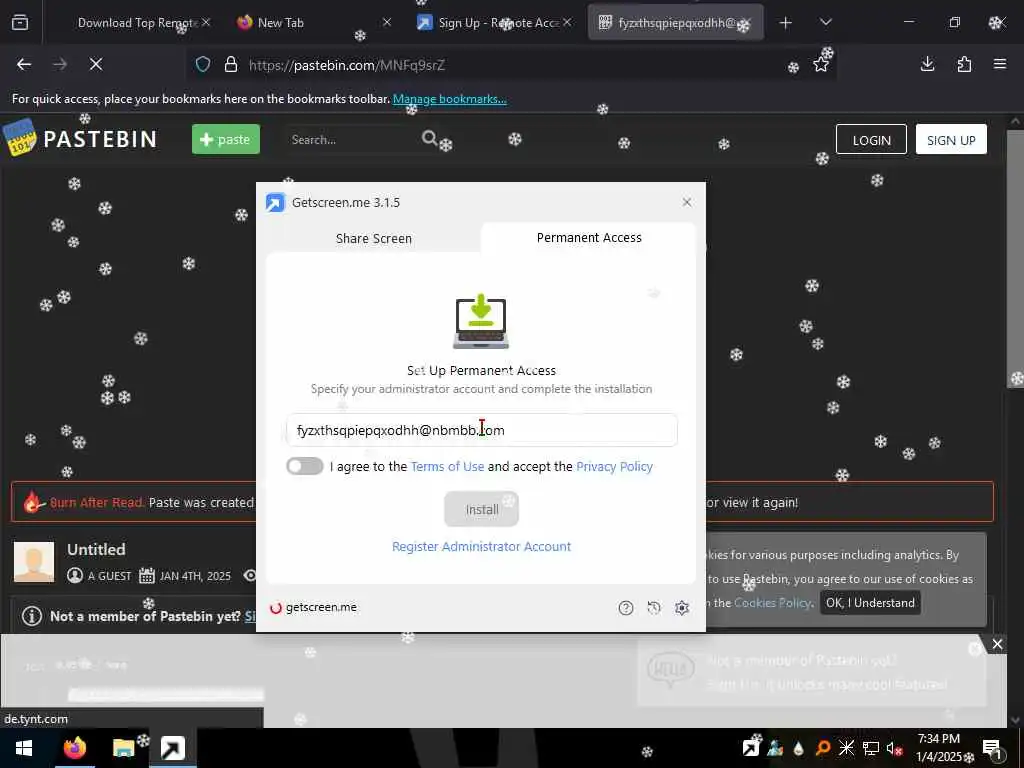Close the New Tab tab
The height and width of the screenshot is (768, 1024).
pyautogui.click(x=387, y=23)
